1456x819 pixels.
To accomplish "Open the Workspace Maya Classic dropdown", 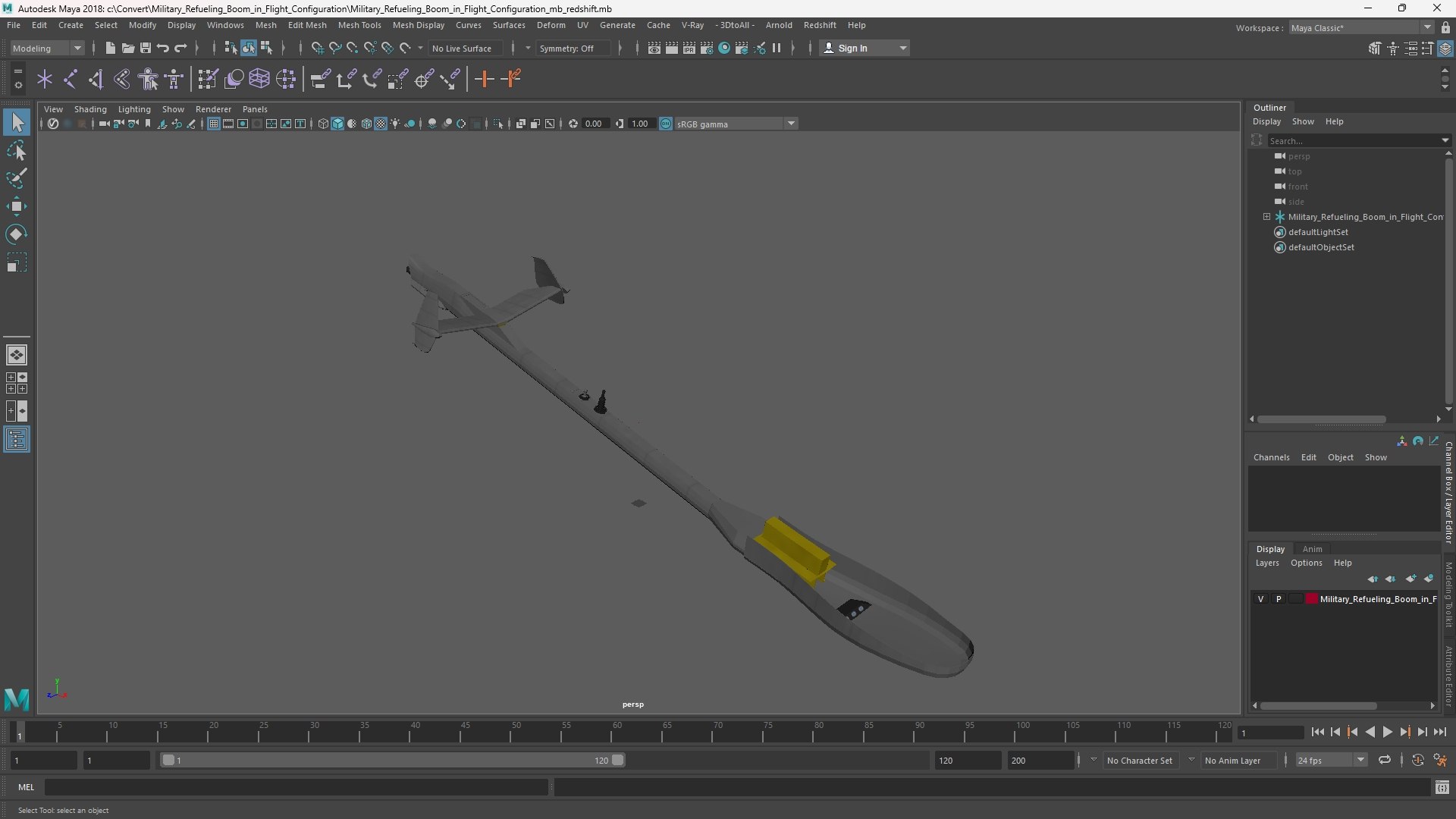I will tap(1360, 27).
